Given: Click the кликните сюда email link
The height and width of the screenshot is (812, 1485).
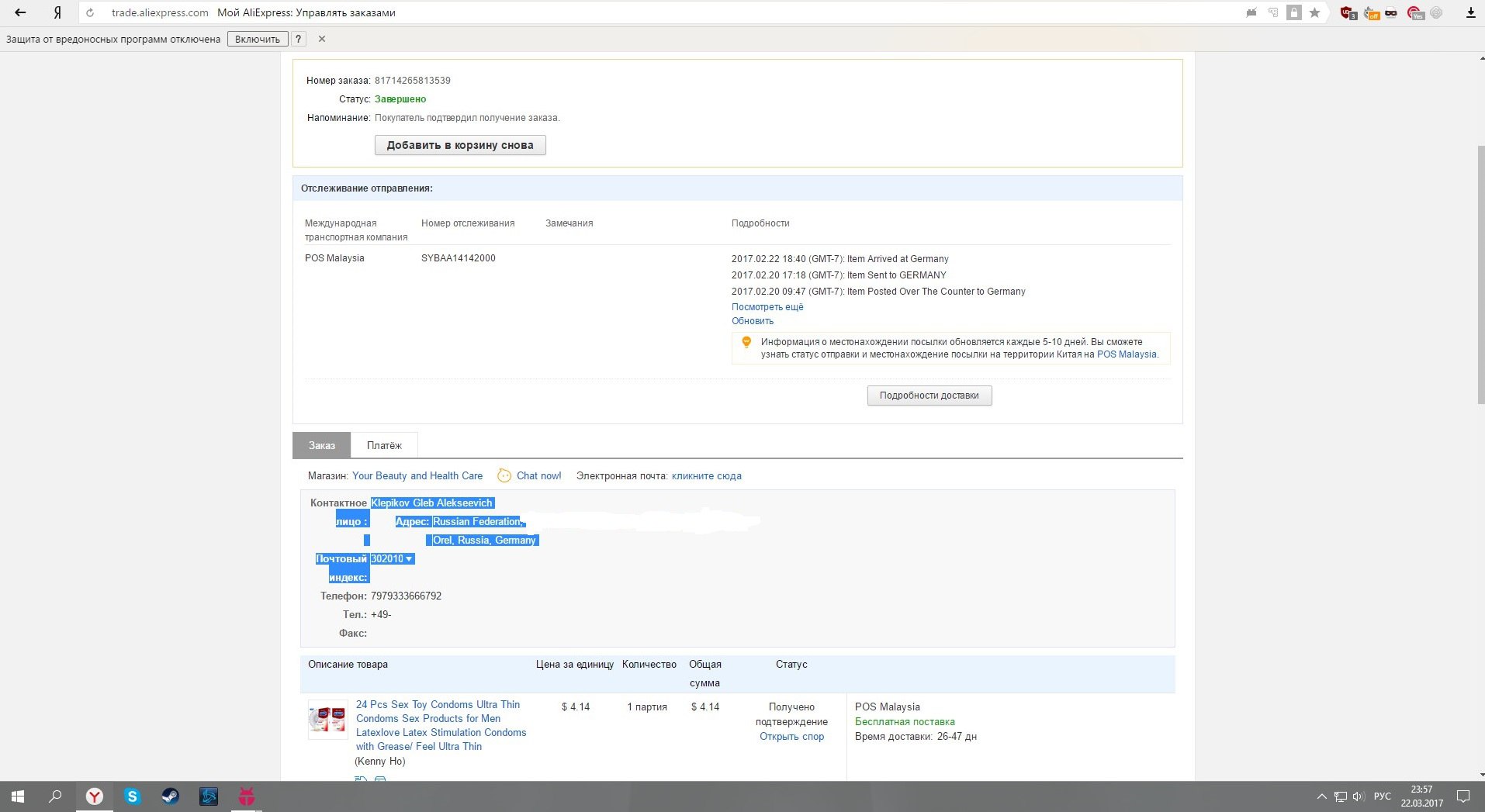Looking at the screenshot, I should (707, 476).
